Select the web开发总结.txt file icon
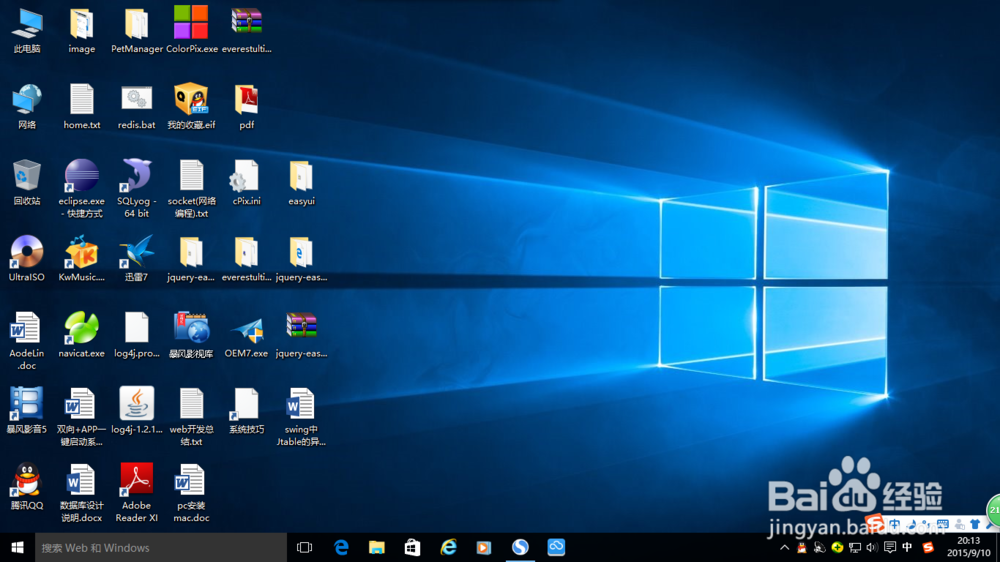This screenshot has width=1000, height=562. pos(191,417)
